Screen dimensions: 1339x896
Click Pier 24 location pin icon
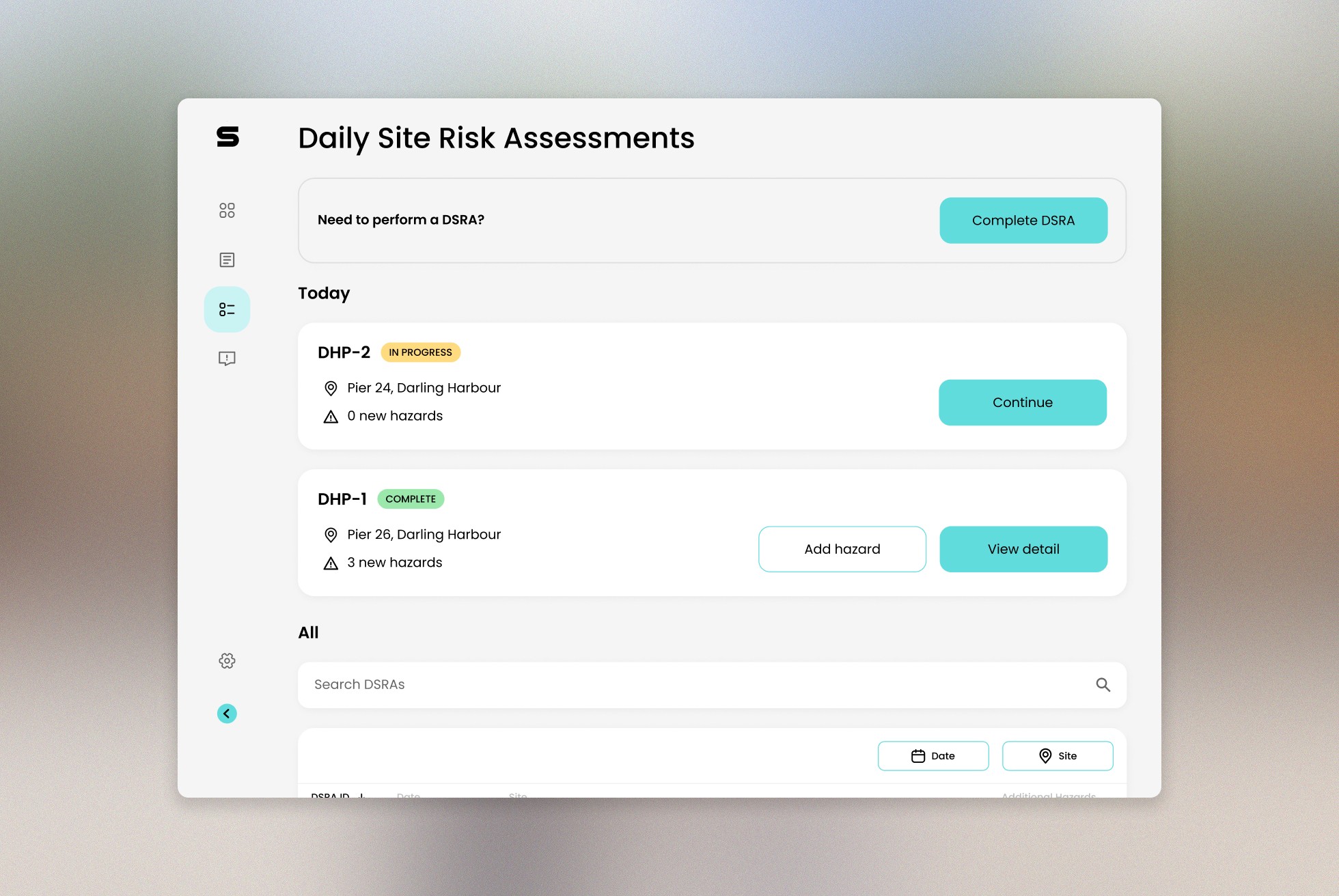point(331,389)
